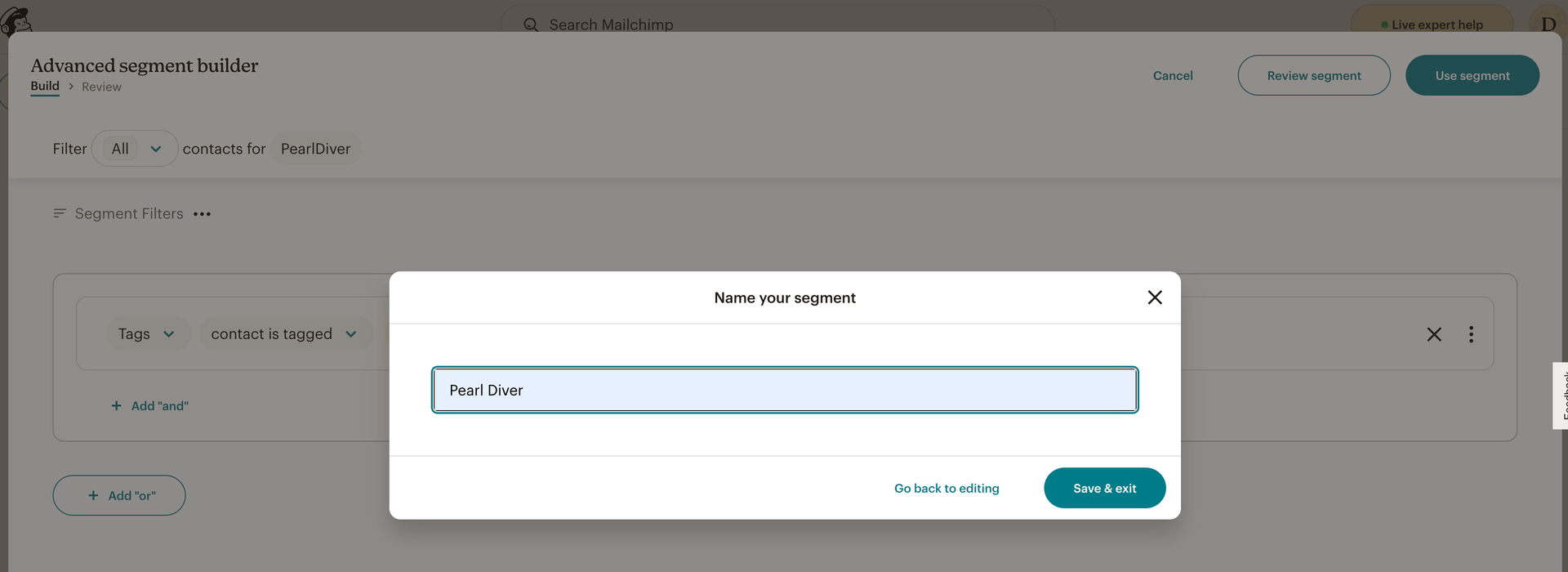Click Go back to editing link
The image size is (1568, 572).
click(947, 488)
